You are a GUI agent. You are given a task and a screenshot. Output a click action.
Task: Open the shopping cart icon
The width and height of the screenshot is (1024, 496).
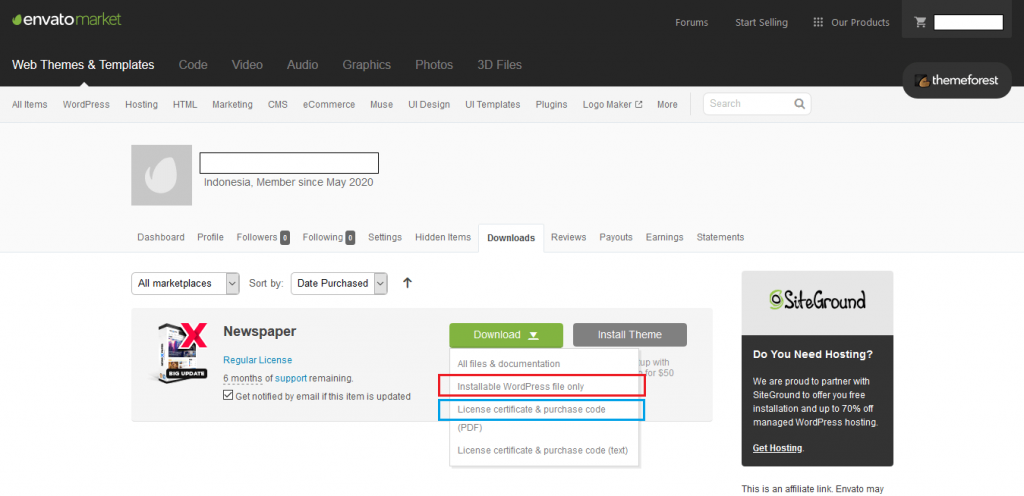click(920, 22)
